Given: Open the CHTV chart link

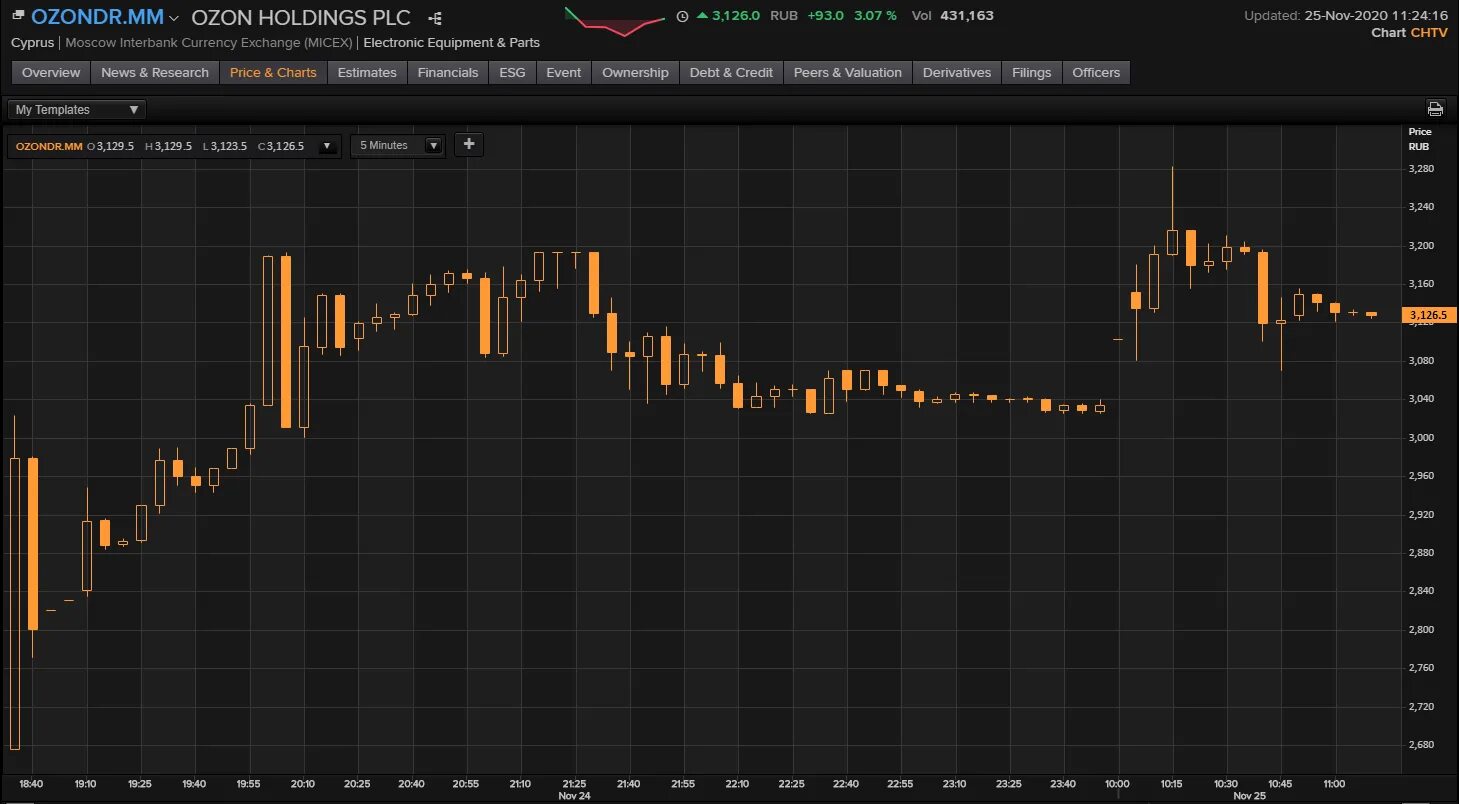Looking at the screenshot, I should [1429, 33].
